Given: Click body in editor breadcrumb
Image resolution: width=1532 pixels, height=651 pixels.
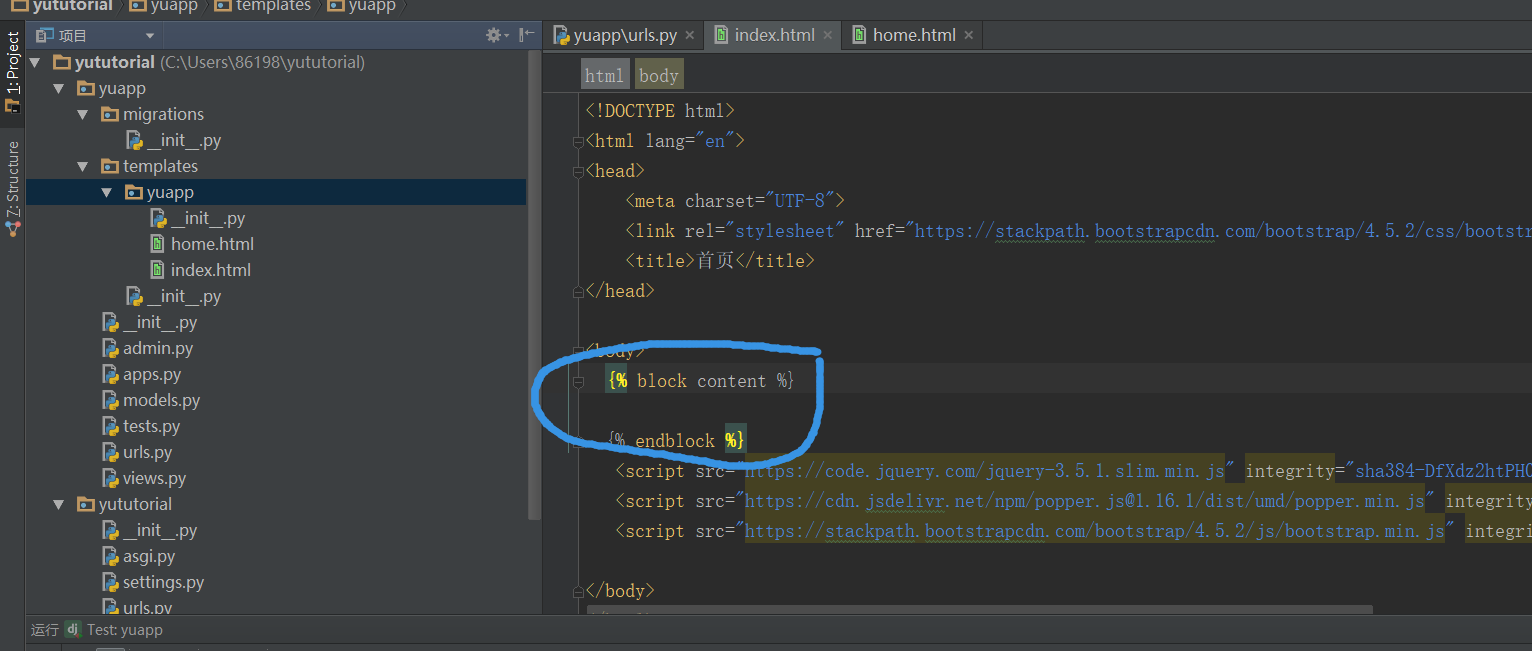Looking at the screenshot, I should pyautogui.click(x=658, y=75).
